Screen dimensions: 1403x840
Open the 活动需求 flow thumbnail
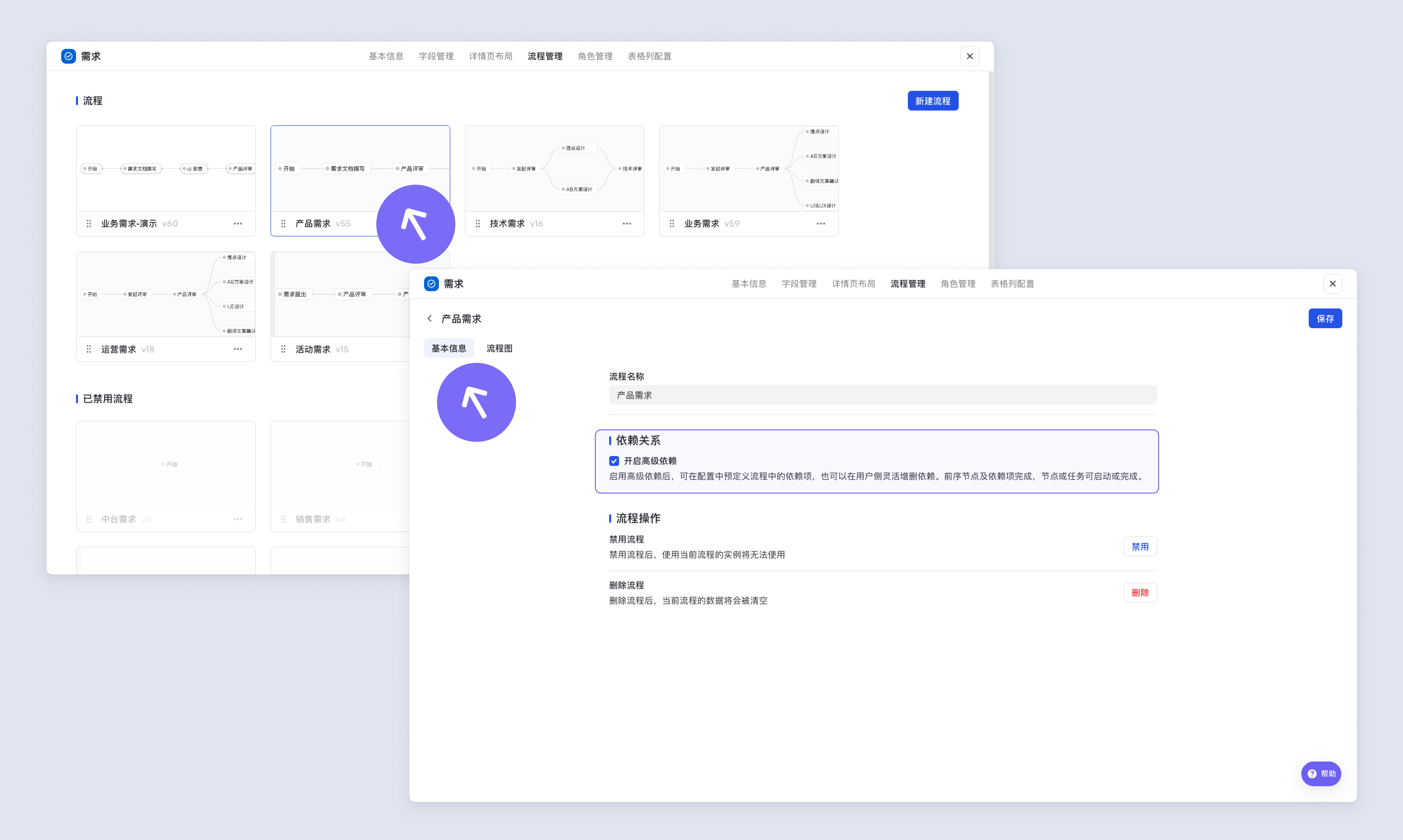pyautogui.click(x=340, y=294)
